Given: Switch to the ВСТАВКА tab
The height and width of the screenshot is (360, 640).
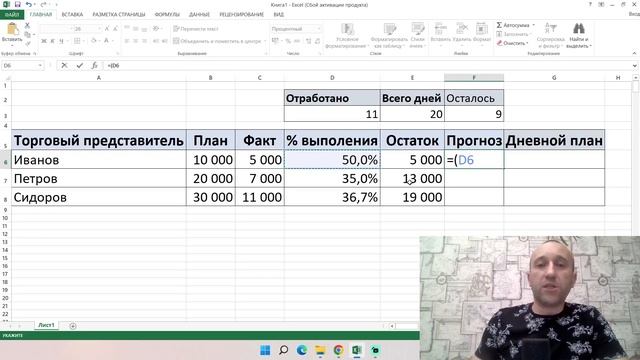Looking at the screenshot, I should (72, 14).
